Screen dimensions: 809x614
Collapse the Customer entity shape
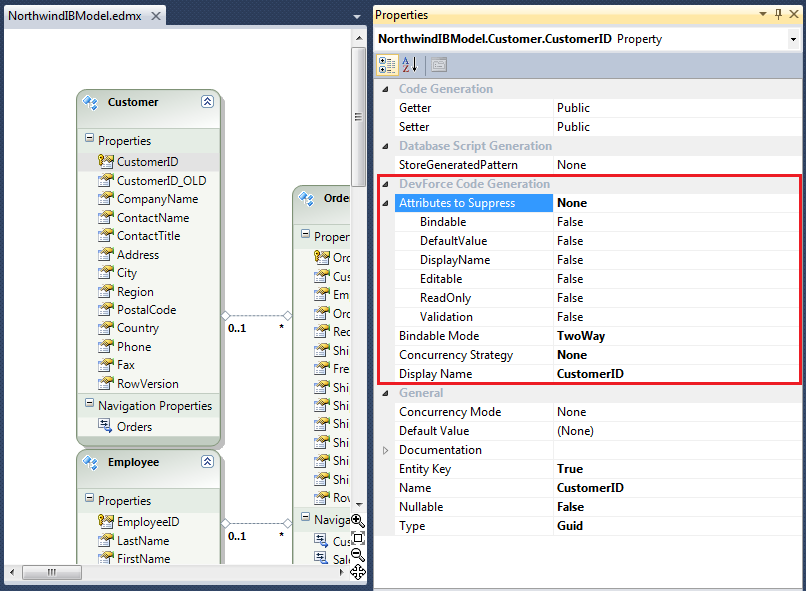pos(207,102)
